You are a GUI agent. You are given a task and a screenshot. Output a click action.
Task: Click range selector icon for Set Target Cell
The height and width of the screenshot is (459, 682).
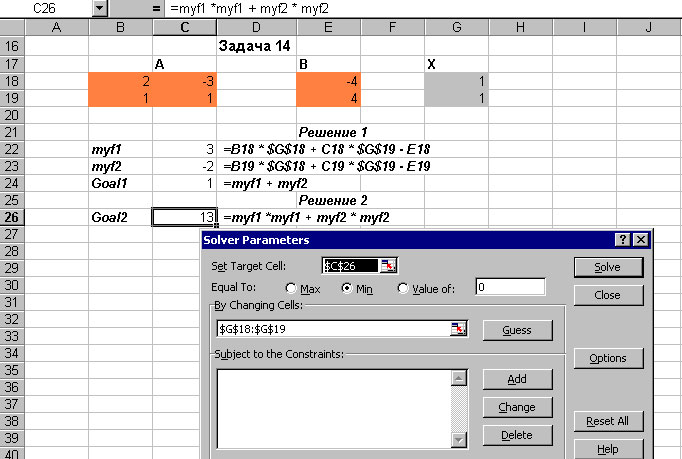[x=389, y=265]
